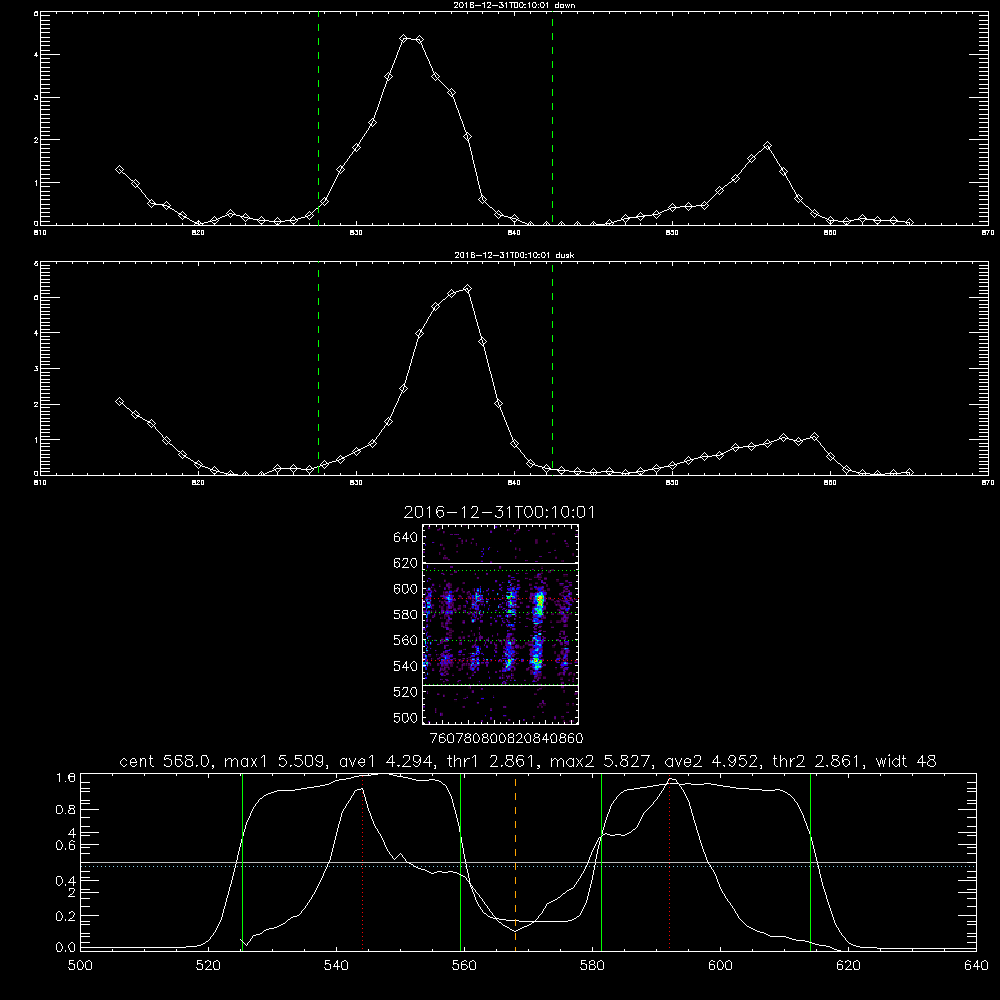This screenshot has height=1000, width=1000.
Task: Click the lower white horizontal line in spectral image
Action: click(500, 685)
